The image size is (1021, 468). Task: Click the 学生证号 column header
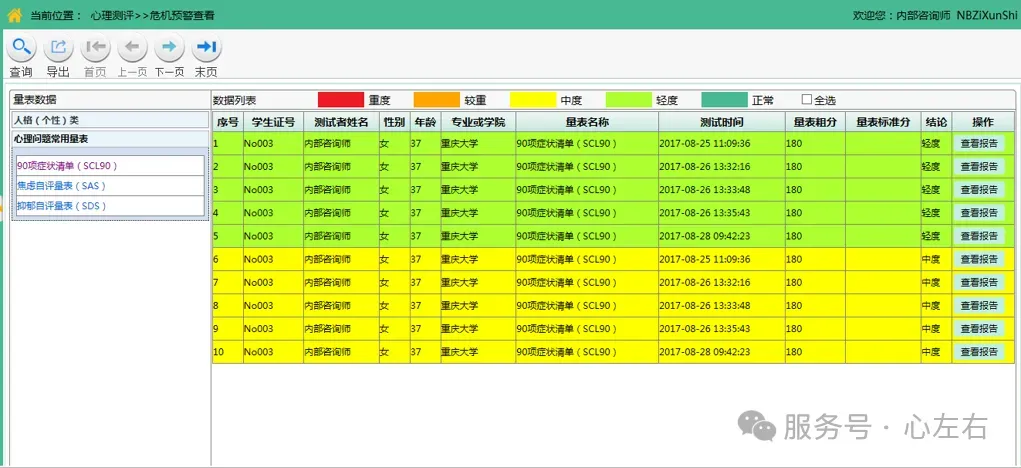pyautogui.click(x=273, y=122)
